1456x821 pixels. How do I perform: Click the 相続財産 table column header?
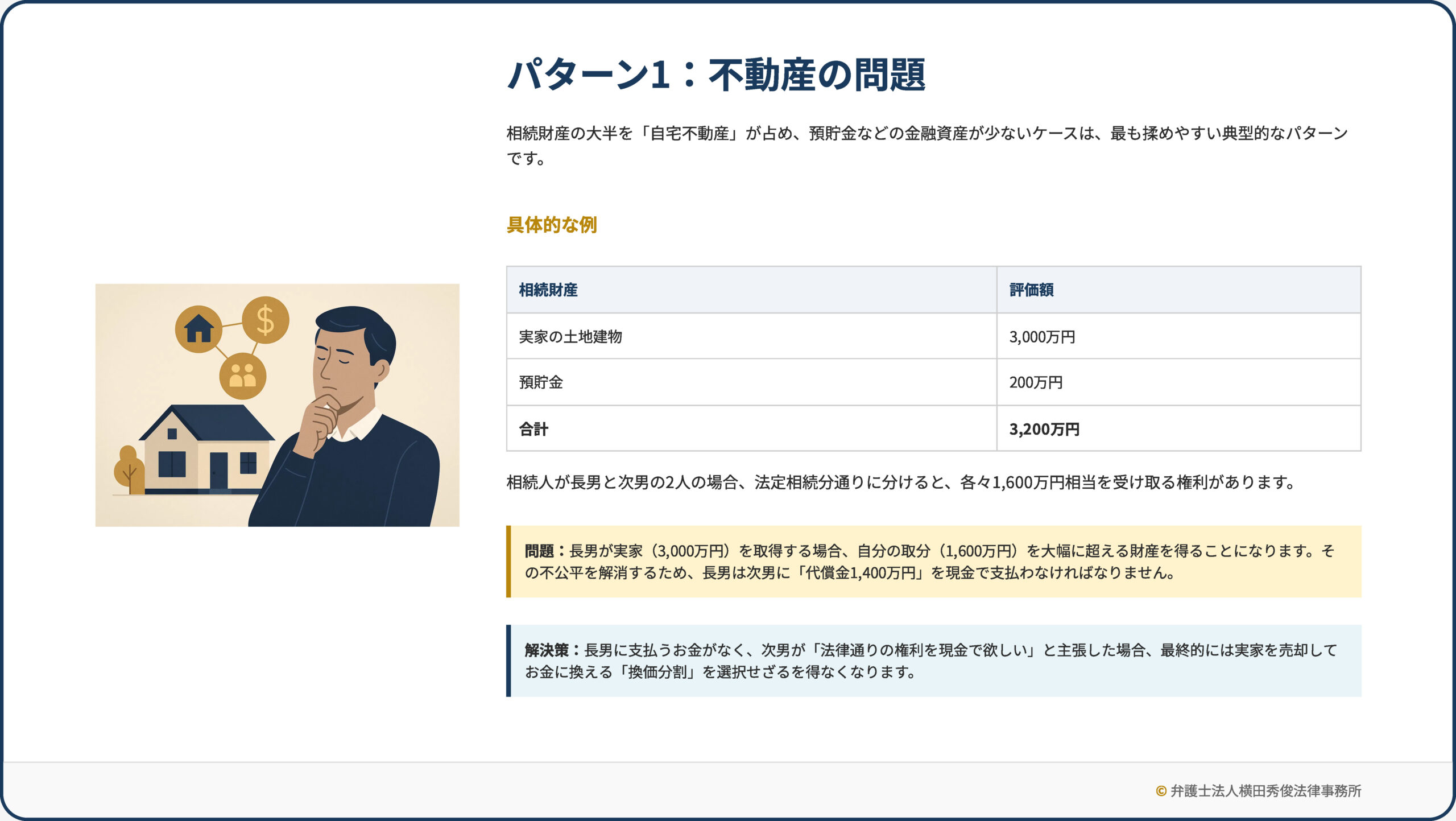(x=548, y=290)
